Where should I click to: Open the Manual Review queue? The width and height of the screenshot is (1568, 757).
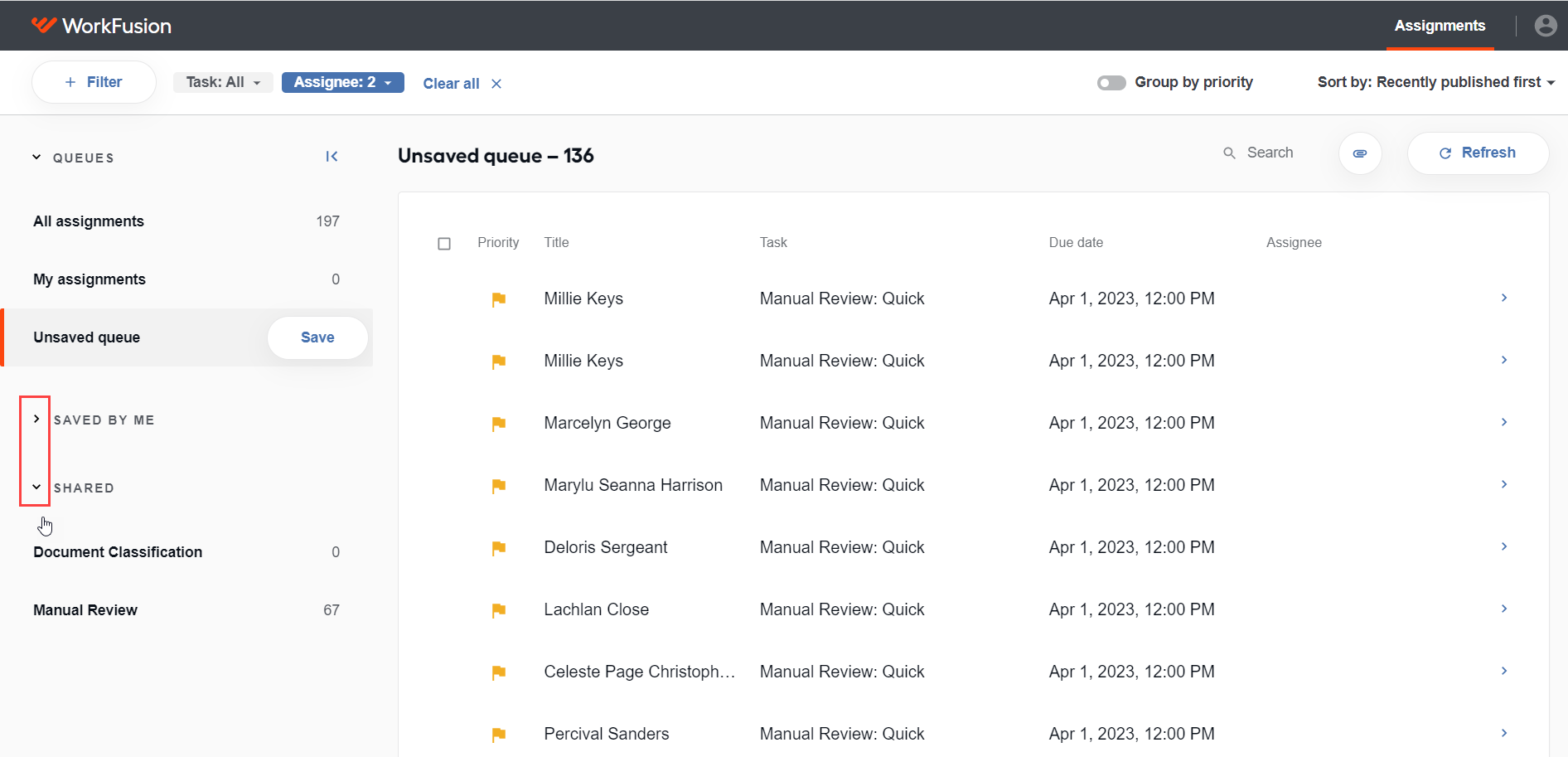[186, 610]
